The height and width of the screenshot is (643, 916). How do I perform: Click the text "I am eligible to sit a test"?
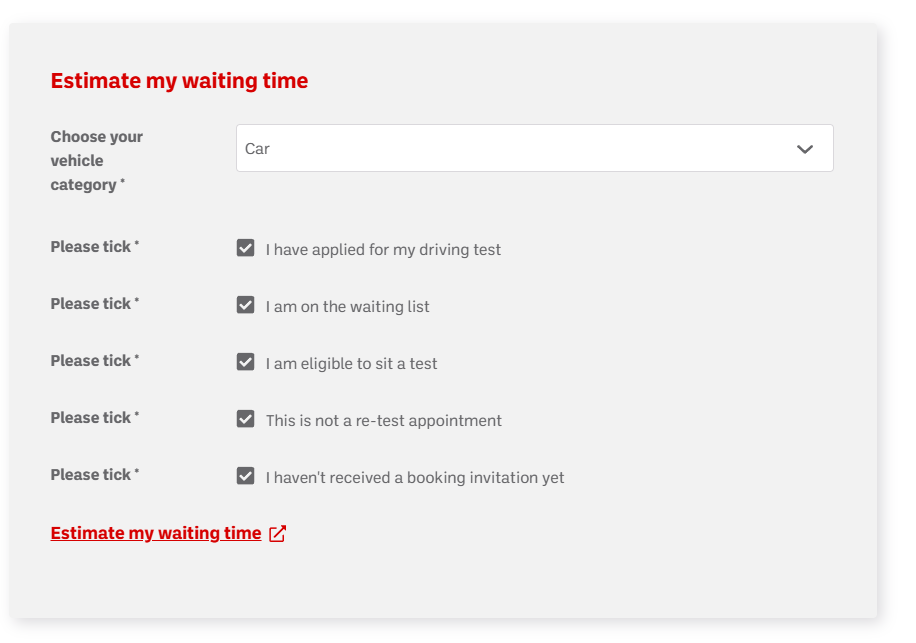tap(351, 364)
